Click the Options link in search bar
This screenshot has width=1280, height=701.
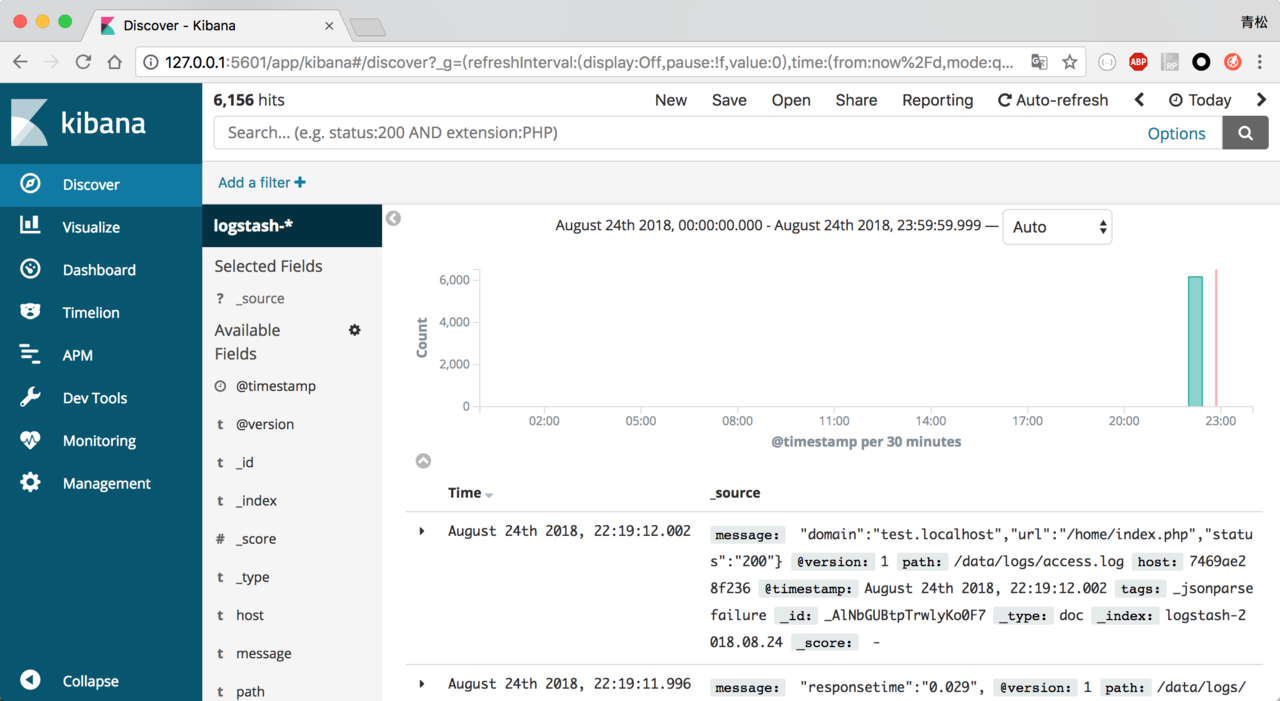click(x=1176, y=133)
